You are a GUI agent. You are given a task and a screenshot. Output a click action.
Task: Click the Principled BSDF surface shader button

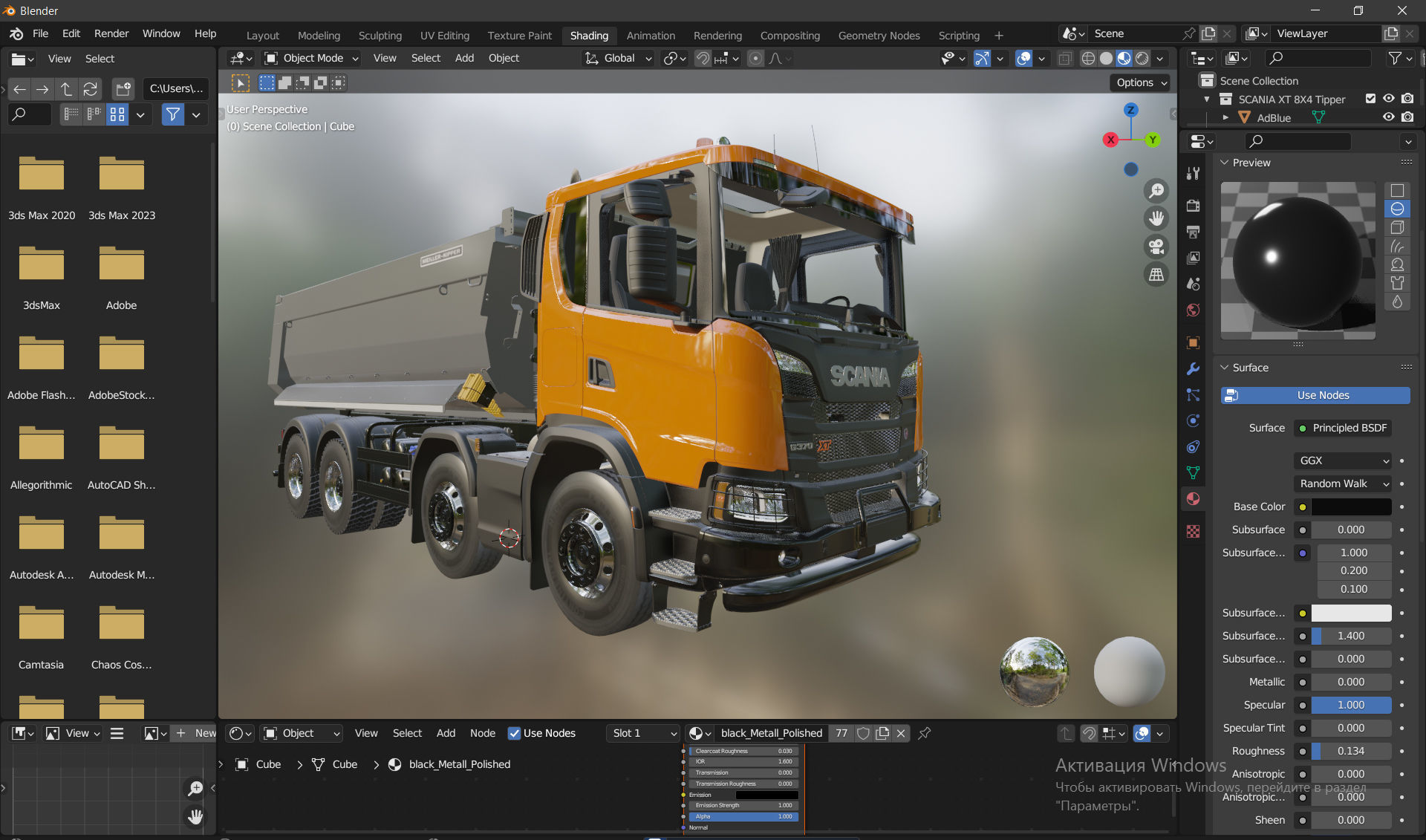[x=1343, y=428]
